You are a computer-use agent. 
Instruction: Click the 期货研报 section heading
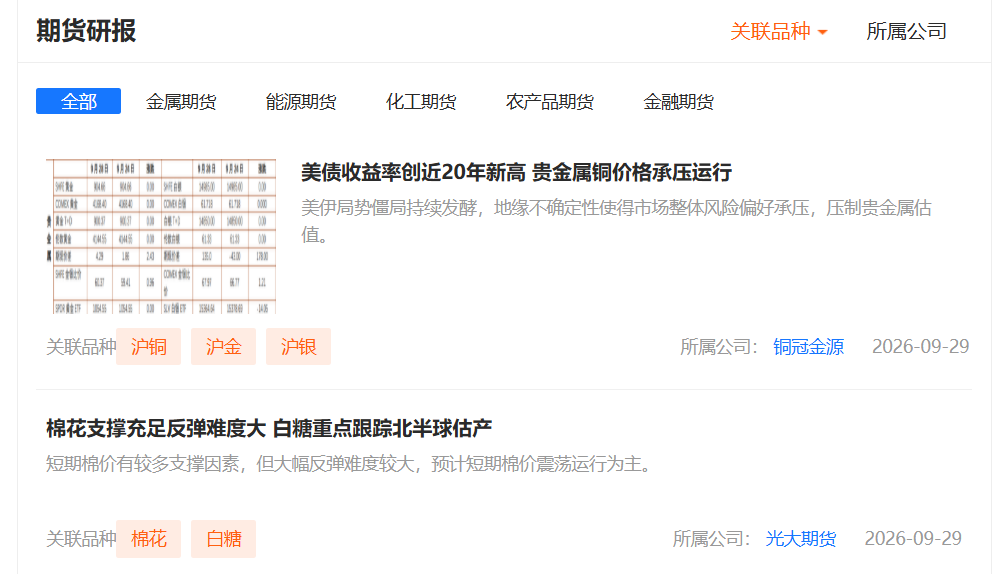86,31
